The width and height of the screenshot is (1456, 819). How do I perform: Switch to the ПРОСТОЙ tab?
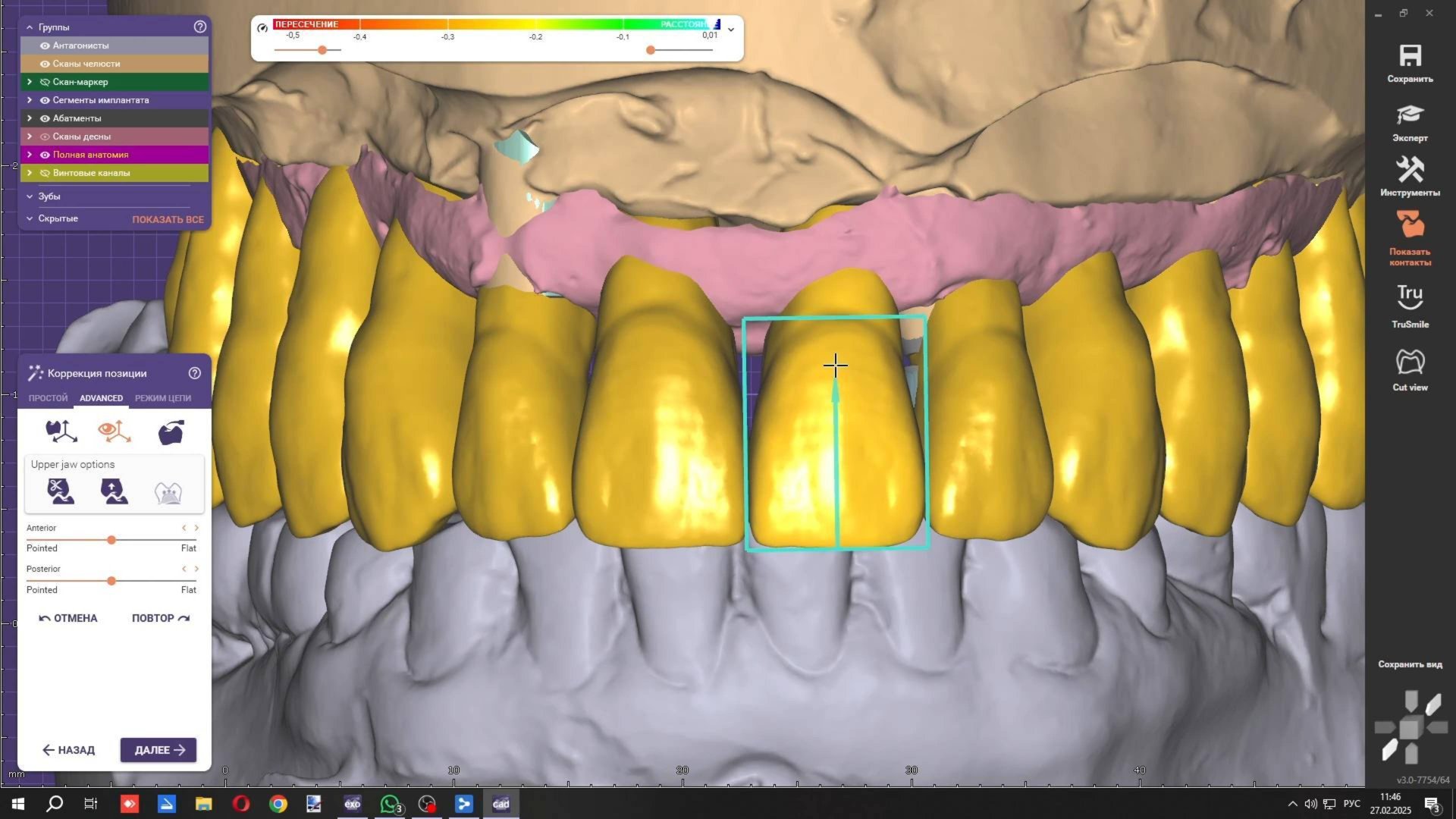pos(48,398)
